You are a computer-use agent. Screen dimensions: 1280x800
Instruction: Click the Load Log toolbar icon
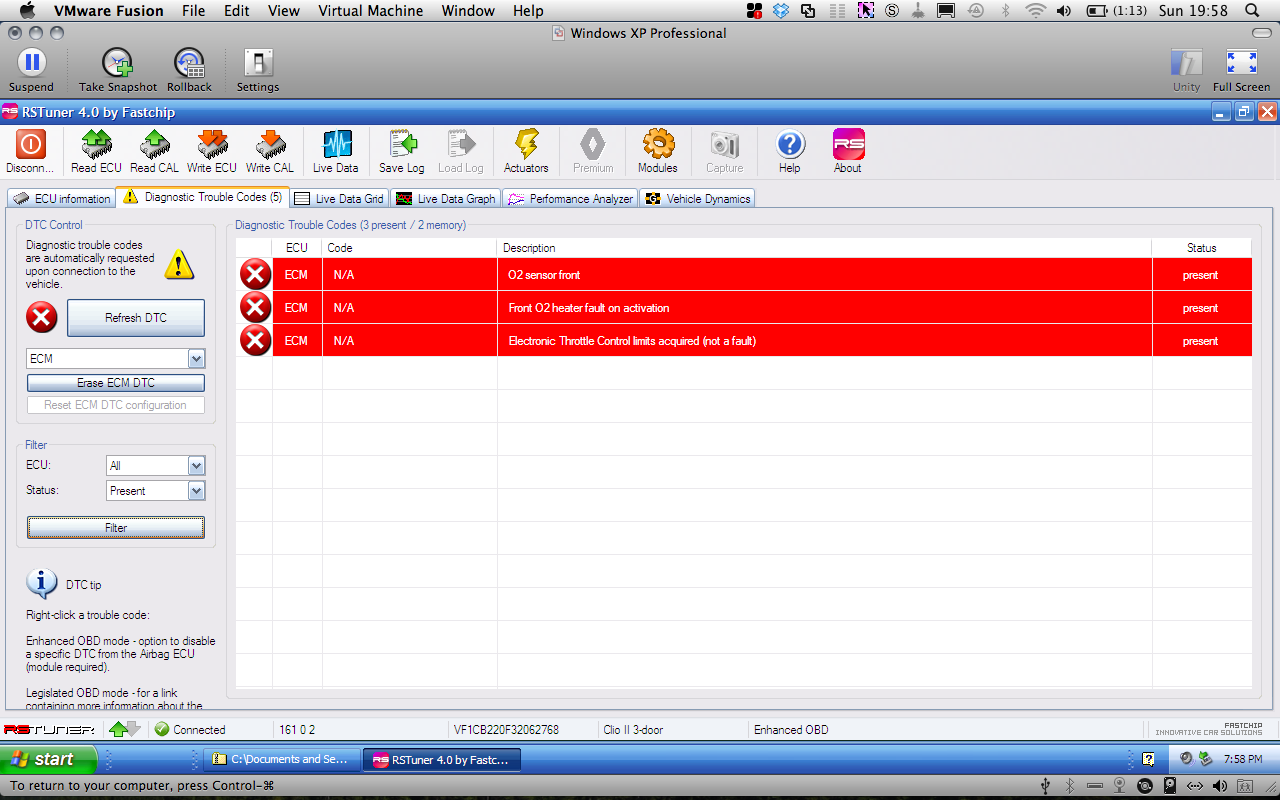click(x=461, y=145)
